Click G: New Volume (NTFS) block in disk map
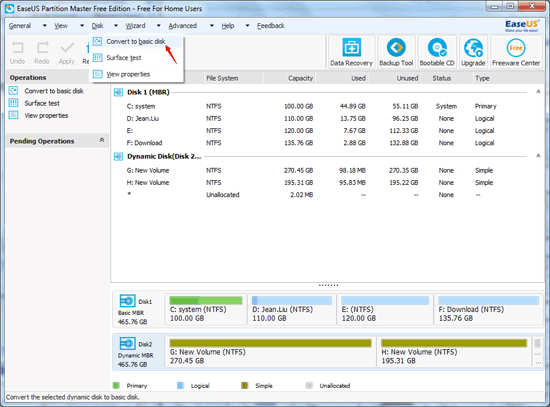This screenshot has width=550, height=407. point(270,352)
